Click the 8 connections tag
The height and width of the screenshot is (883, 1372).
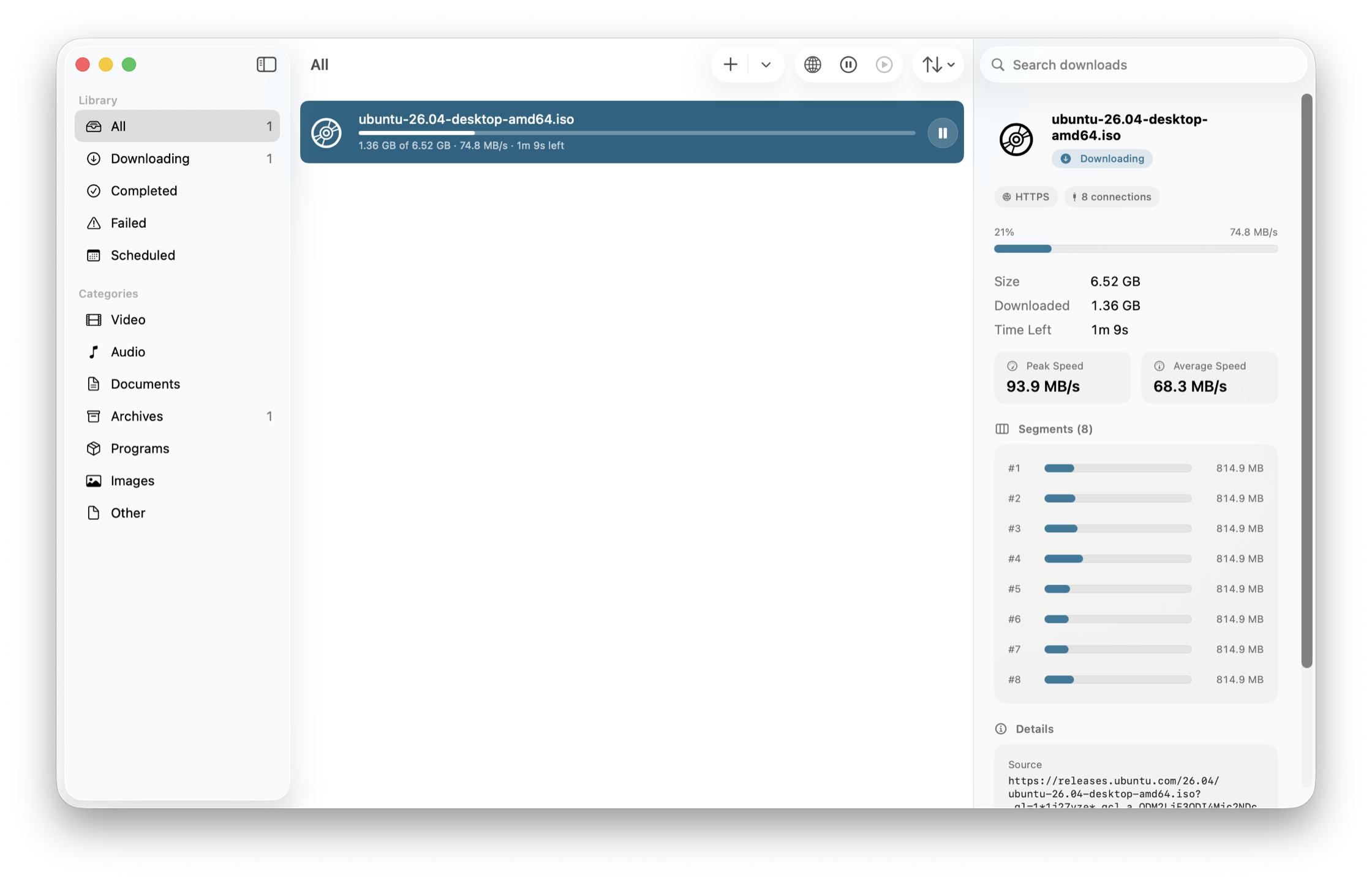(x=1112, y=197)
